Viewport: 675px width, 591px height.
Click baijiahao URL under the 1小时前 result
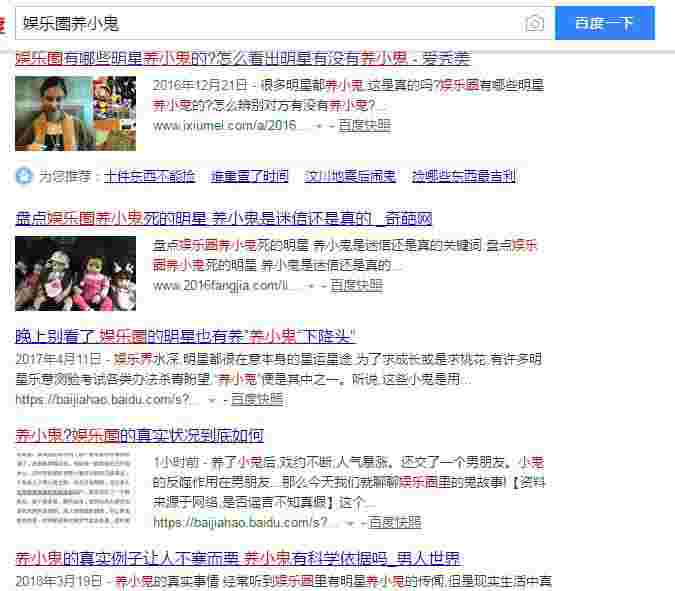pos(240,523)
